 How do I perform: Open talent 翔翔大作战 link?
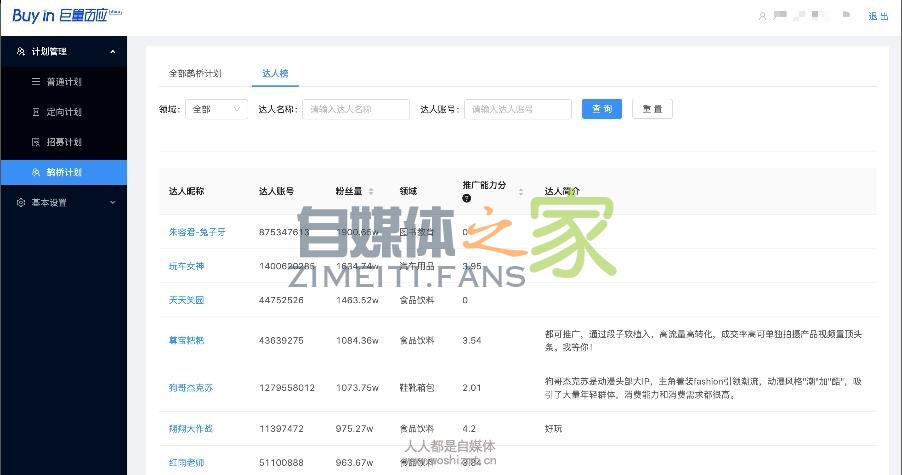point(190,429)
